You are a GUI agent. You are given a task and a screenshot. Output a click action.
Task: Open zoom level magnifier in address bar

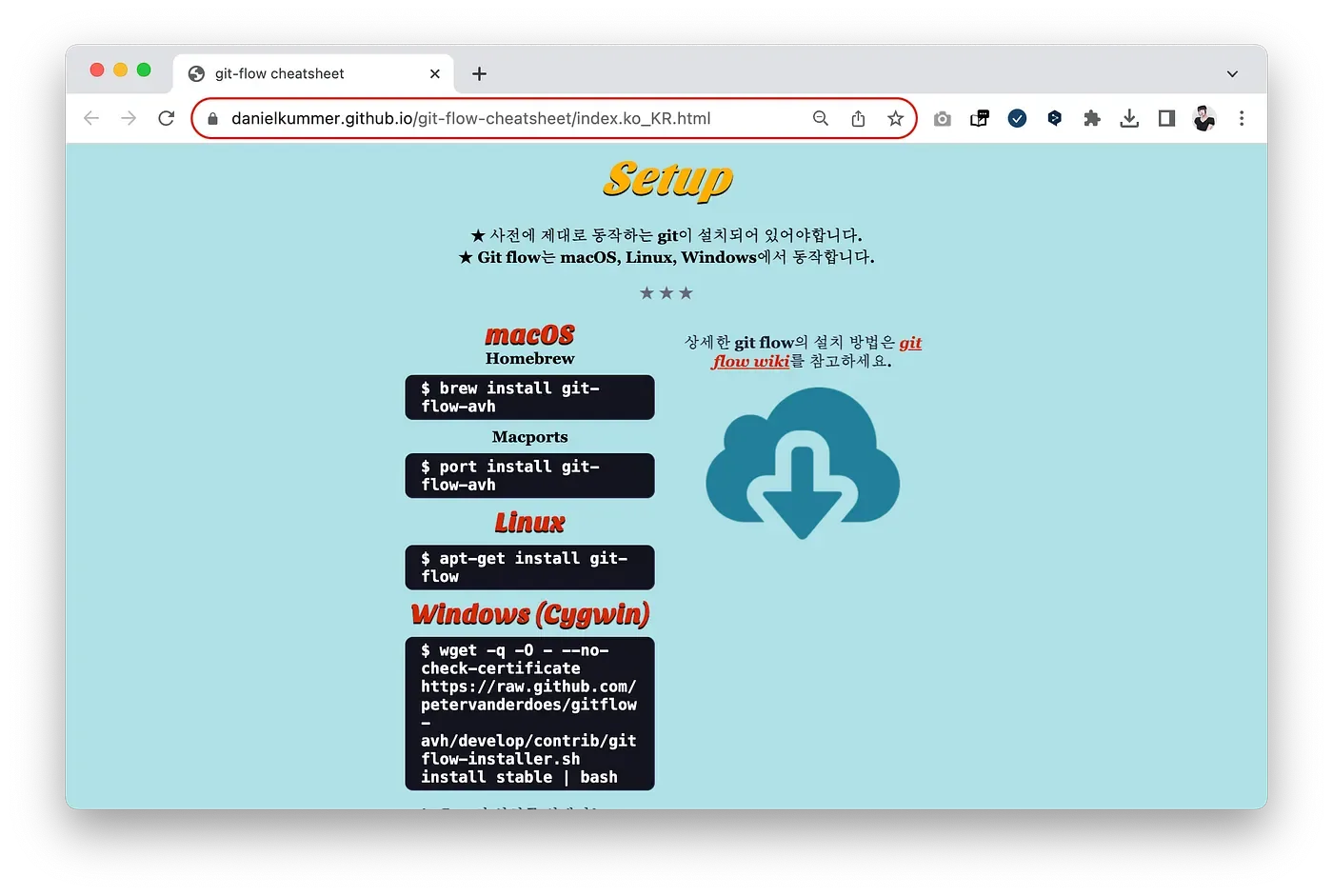point(821,118)
